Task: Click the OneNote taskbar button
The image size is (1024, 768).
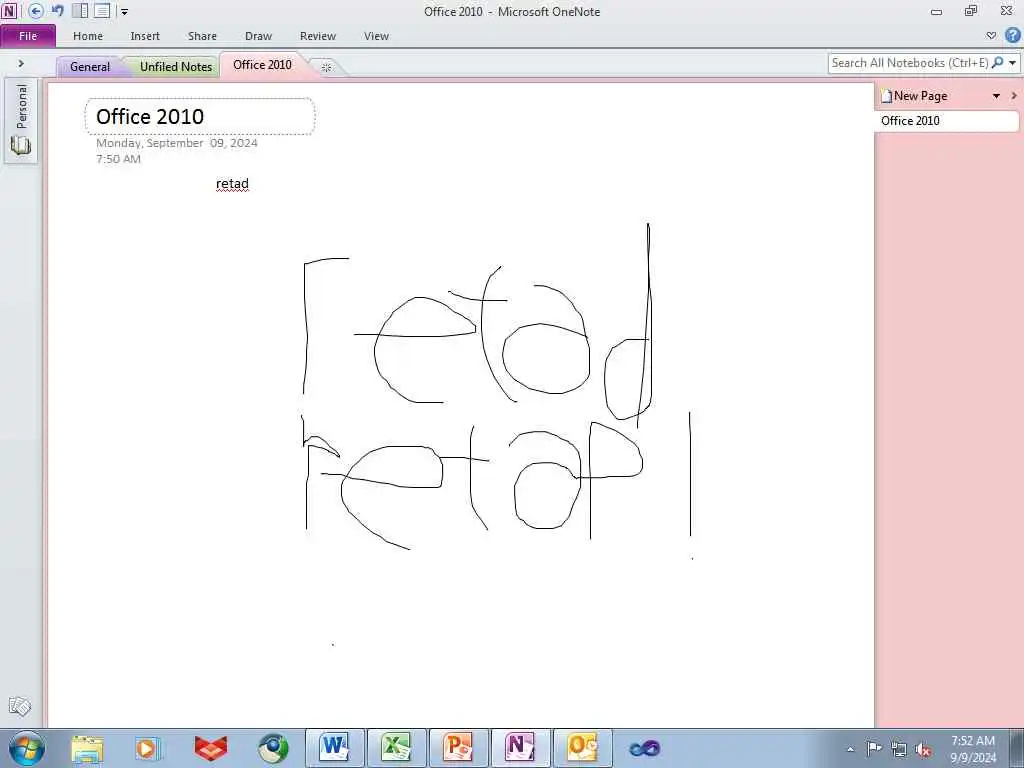Action: pos(520,748)
